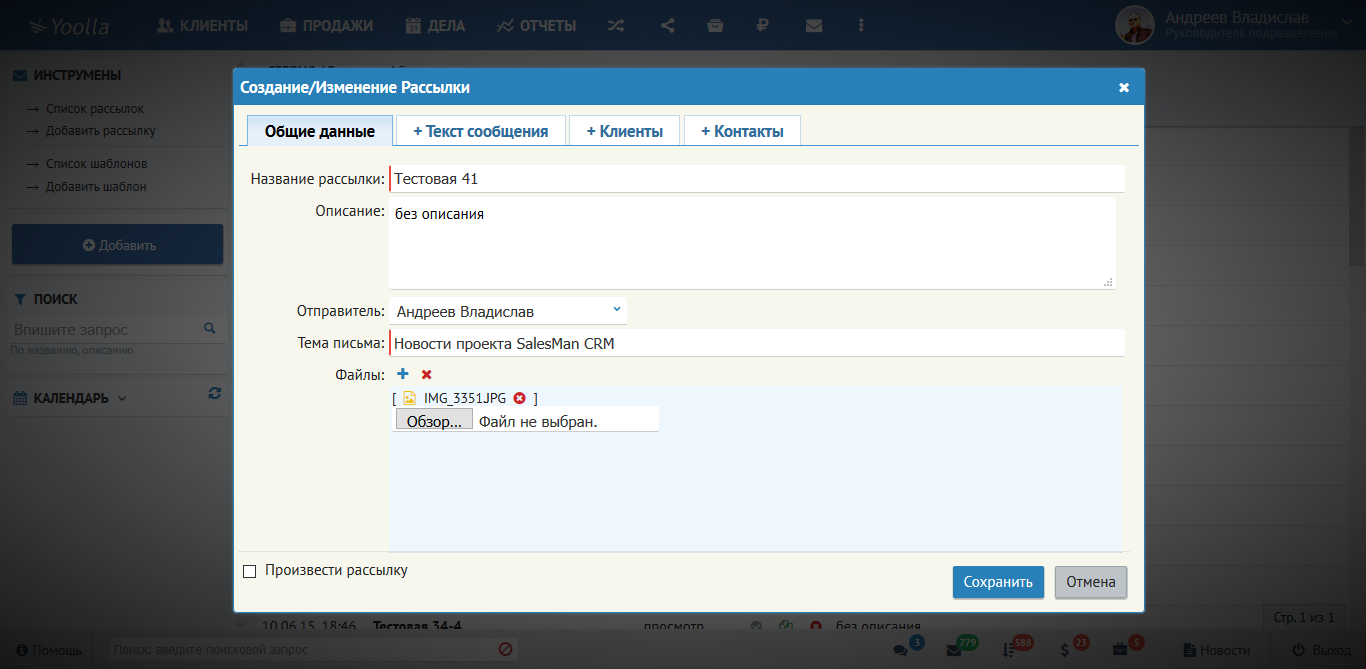Enable Произвести рассылку checkbox
This screenshot has width=1366, height=669.
pos(250,571)
